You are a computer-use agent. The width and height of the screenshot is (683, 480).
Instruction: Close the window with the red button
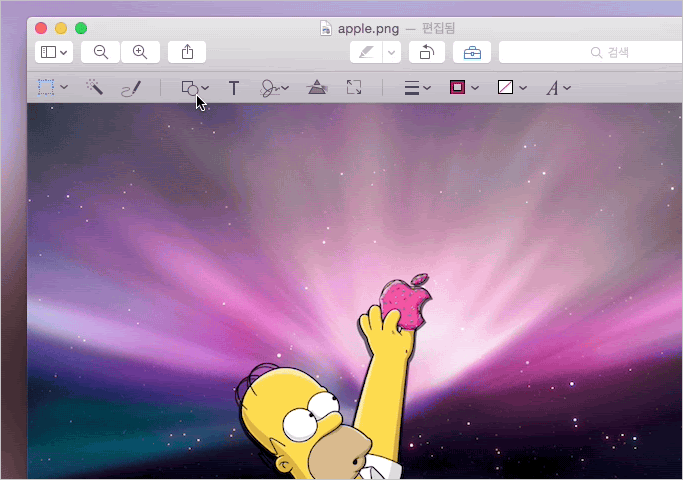tap(41, 28)
